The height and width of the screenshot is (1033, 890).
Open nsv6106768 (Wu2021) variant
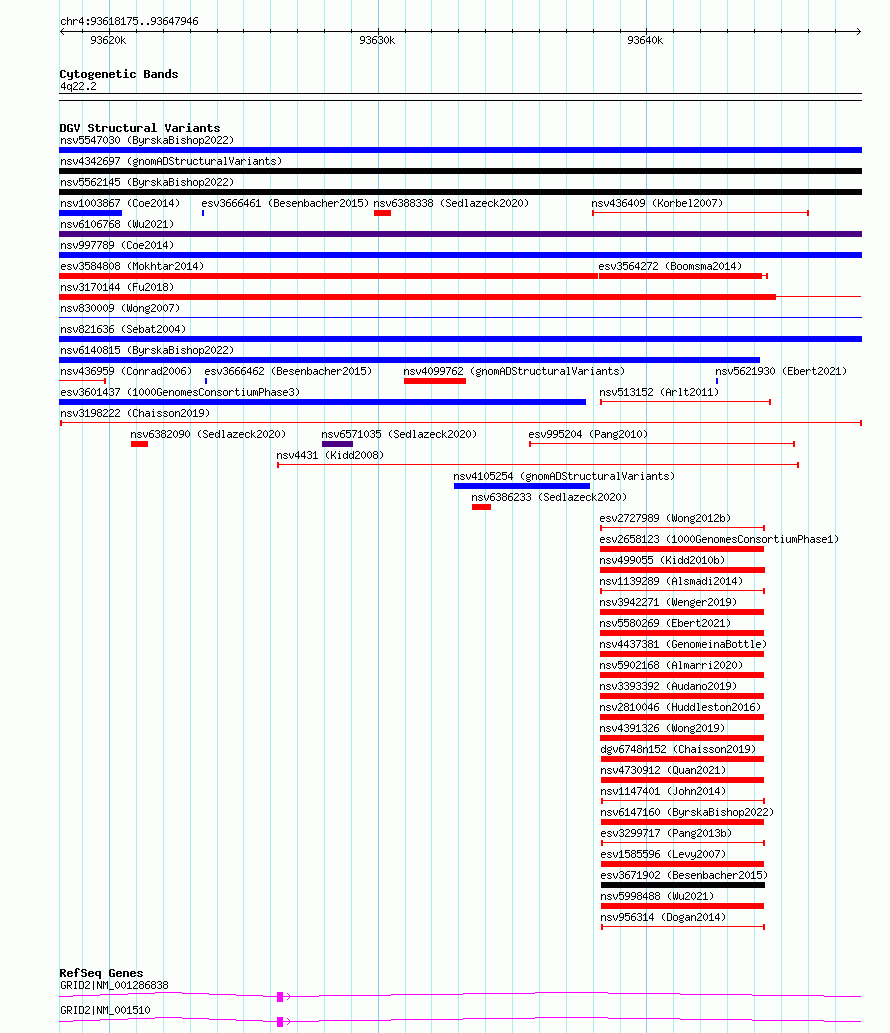pyautogui.click(x=117, y=225)
